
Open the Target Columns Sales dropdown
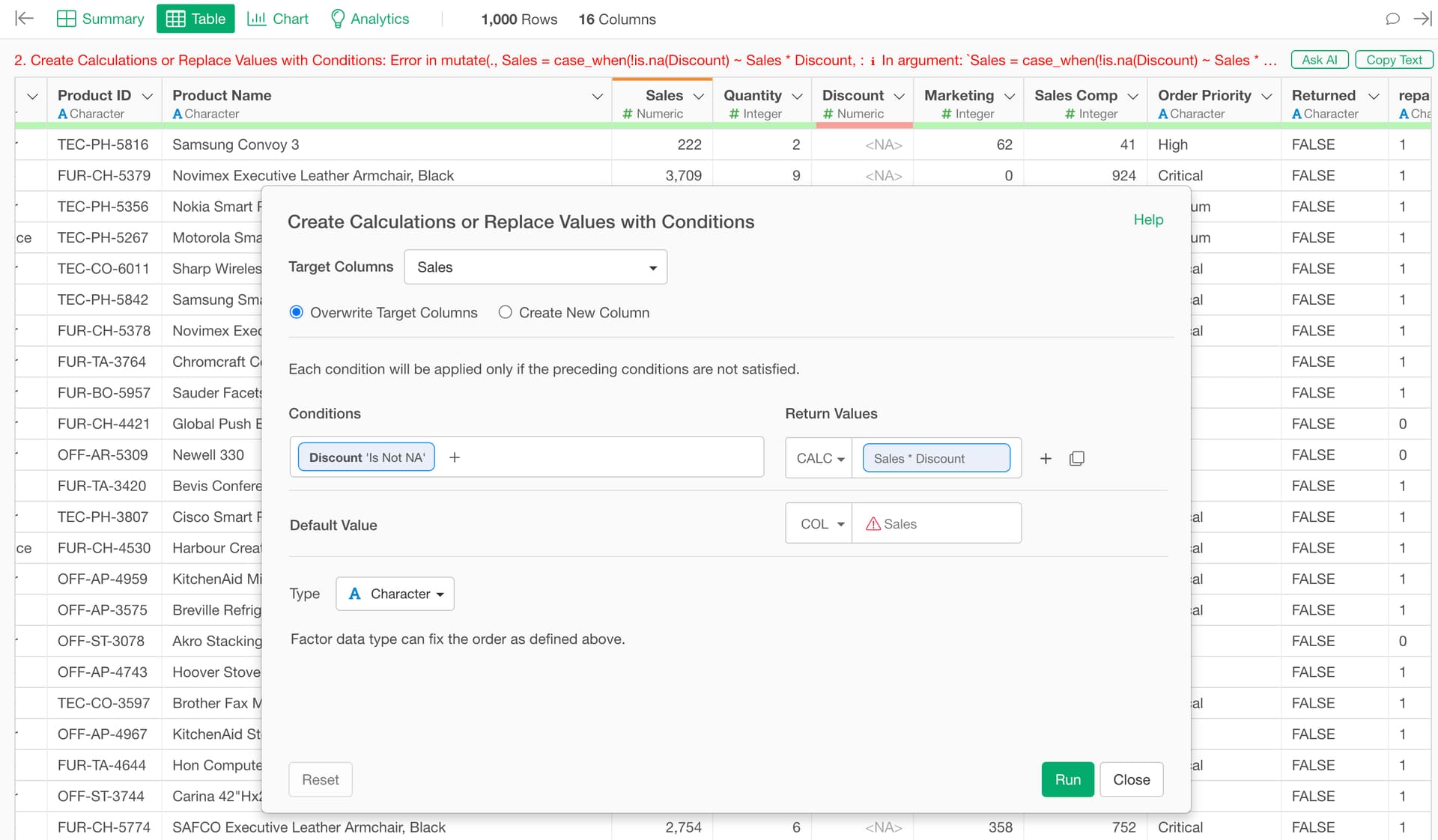pyautogui.click(x=536, y=267)
